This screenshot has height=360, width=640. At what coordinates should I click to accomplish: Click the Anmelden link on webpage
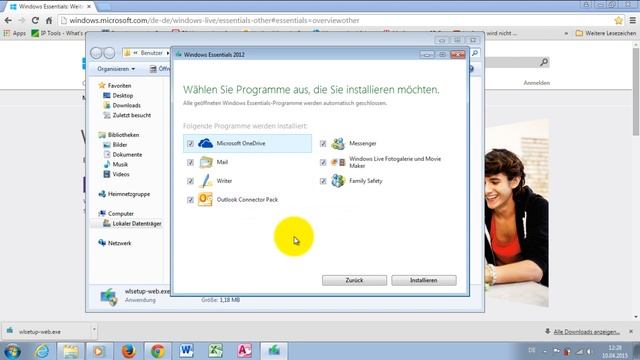point(536,83)
